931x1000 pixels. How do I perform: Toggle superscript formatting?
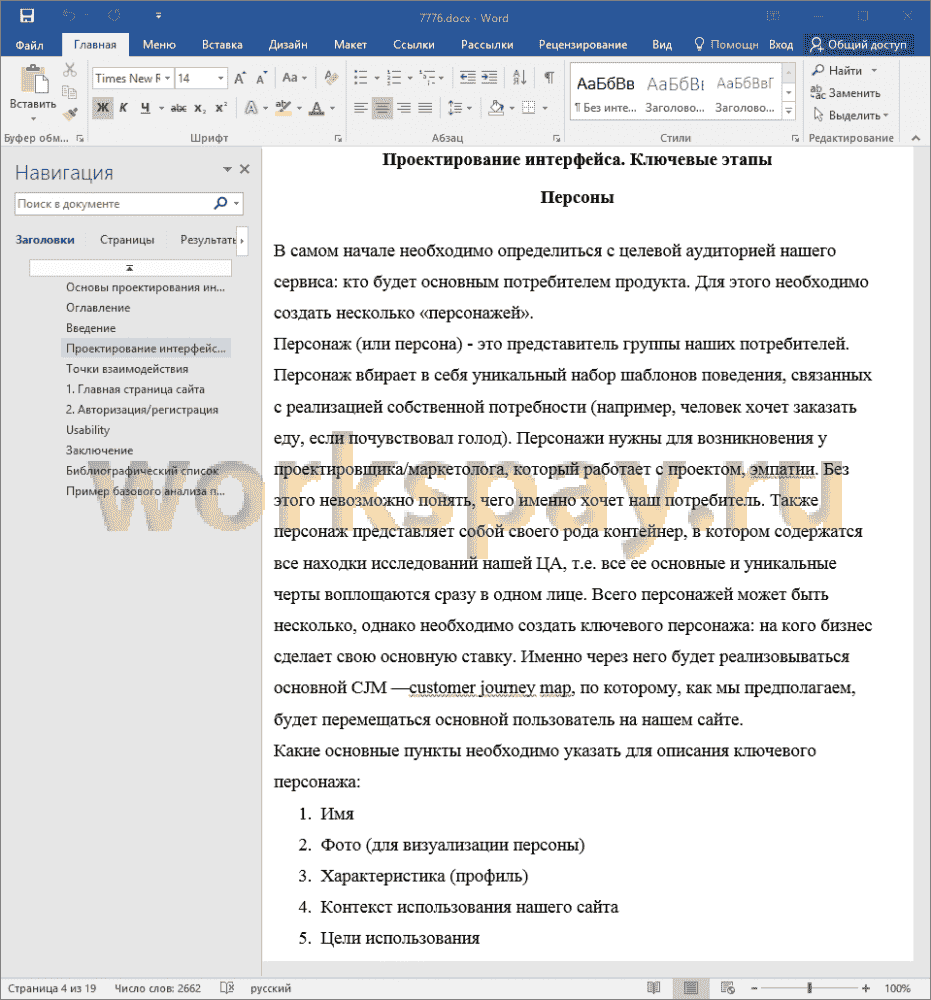point(221,108)
